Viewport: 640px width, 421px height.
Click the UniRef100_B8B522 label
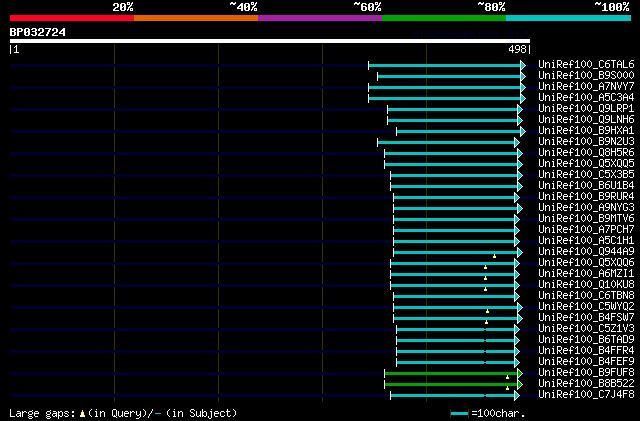coord(586,384)
